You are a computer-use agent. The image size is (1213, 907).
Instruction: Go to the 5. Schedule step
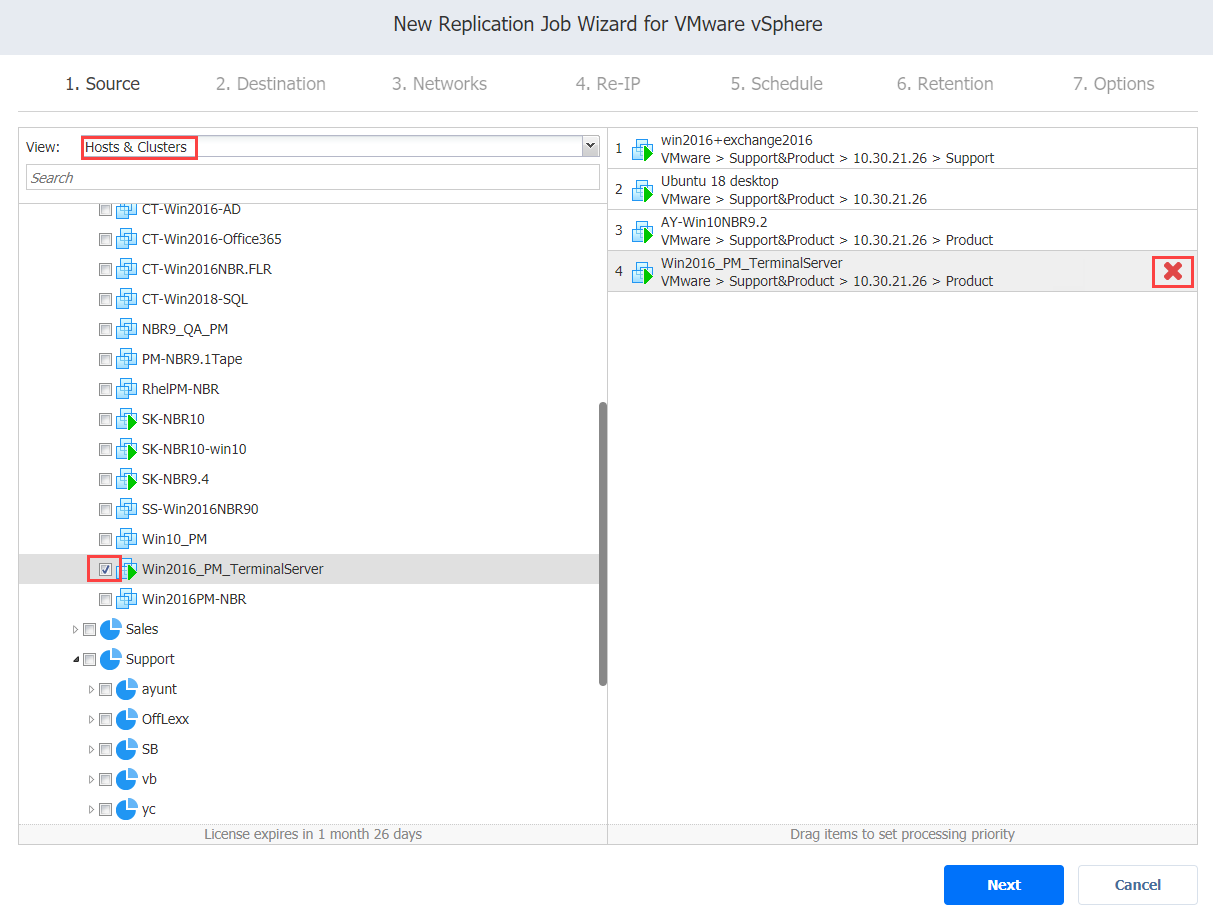point(776,84)
